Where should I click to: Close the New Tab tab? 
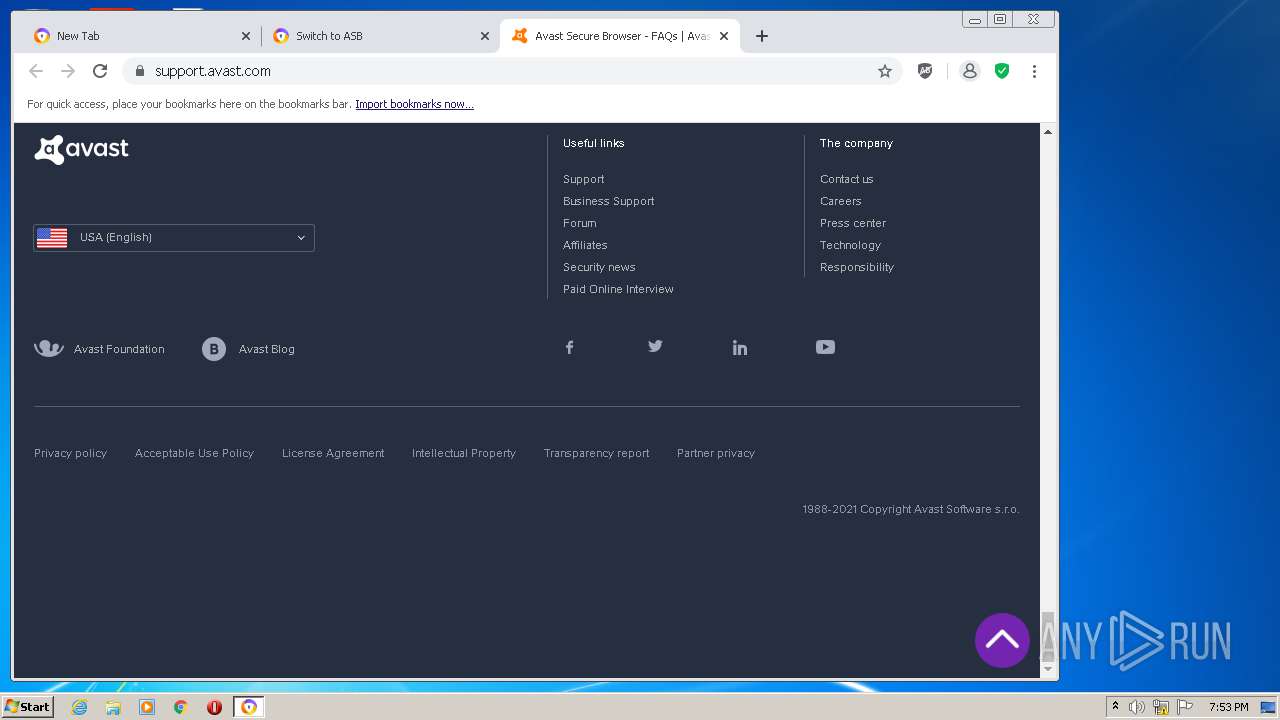tap(246, 36)
